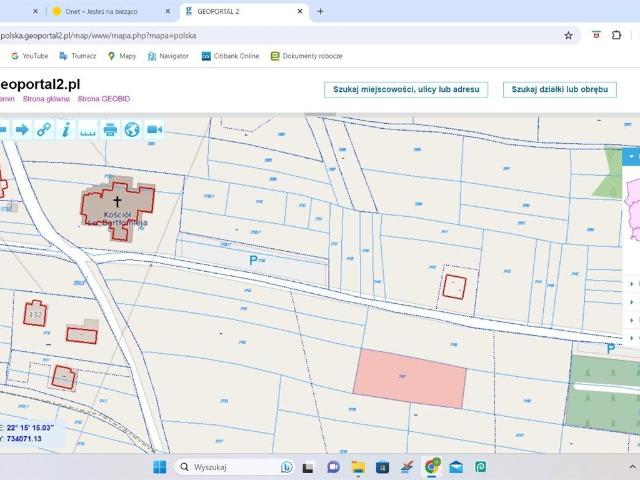The height and width of the screenshot is (480, 640).
Task: Click the next view arrow tool
Action: [x=21, y=129]
